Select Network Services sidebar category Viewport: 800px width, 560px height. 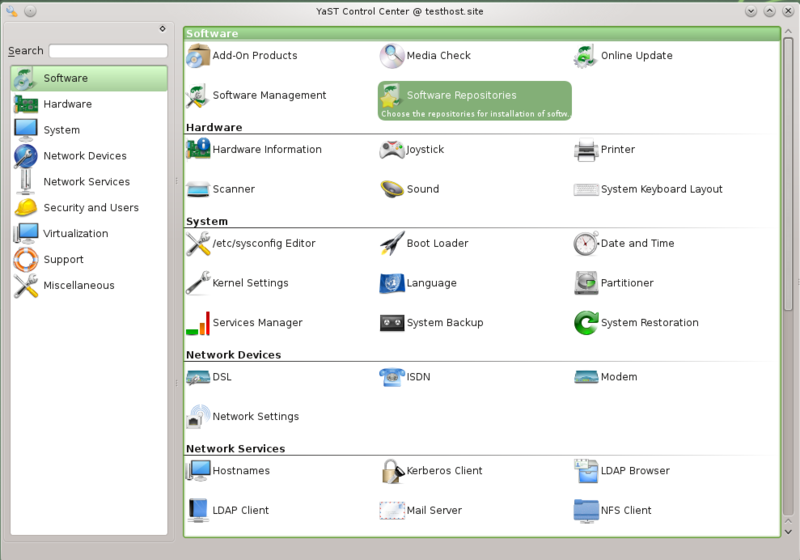coord(89,182)
